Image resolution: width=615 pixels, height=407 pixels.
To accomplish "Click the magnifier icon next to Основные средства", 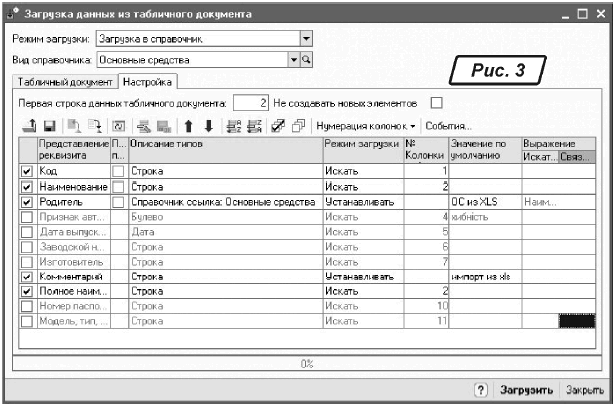I will click(308, 60).
